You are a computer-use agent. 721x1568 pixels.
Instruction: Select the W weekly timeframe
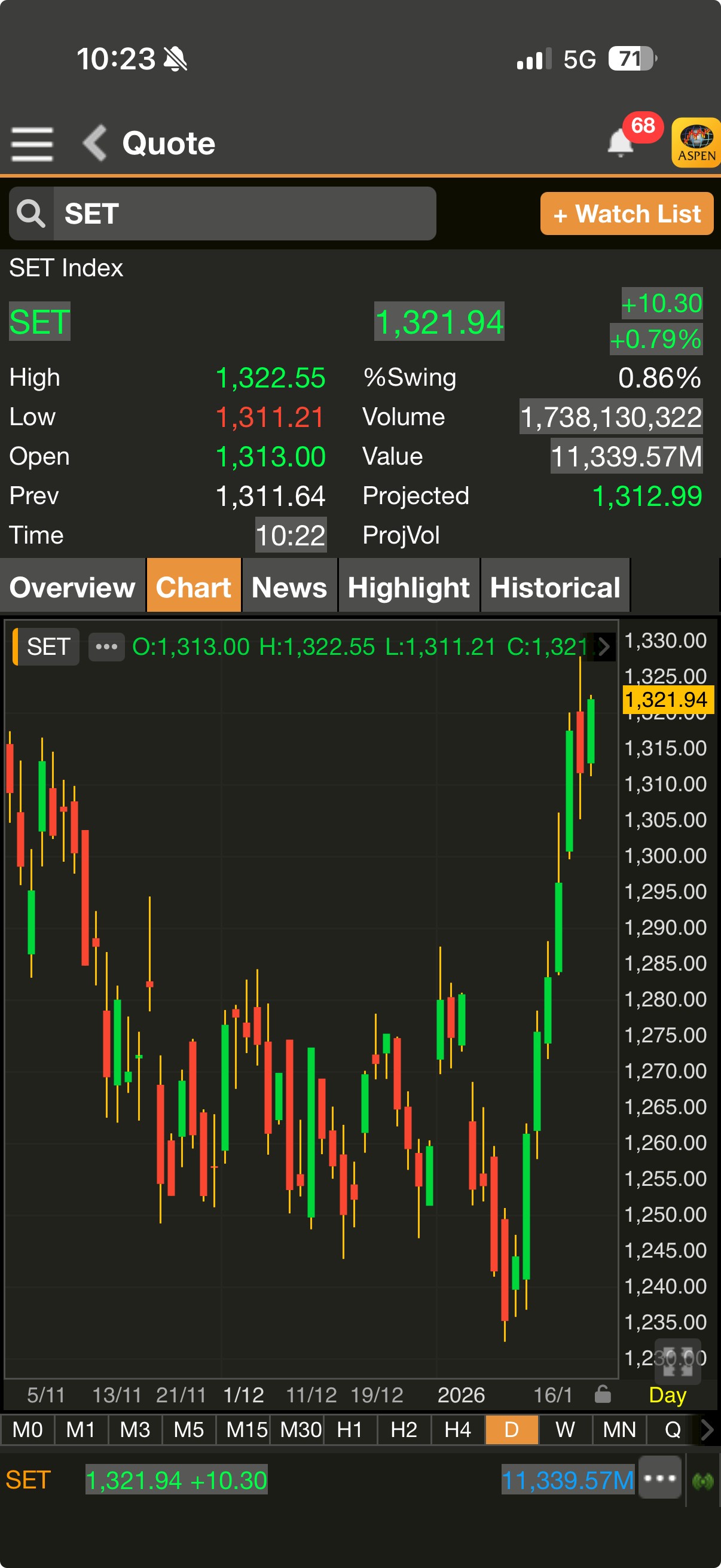(564, 1429)
